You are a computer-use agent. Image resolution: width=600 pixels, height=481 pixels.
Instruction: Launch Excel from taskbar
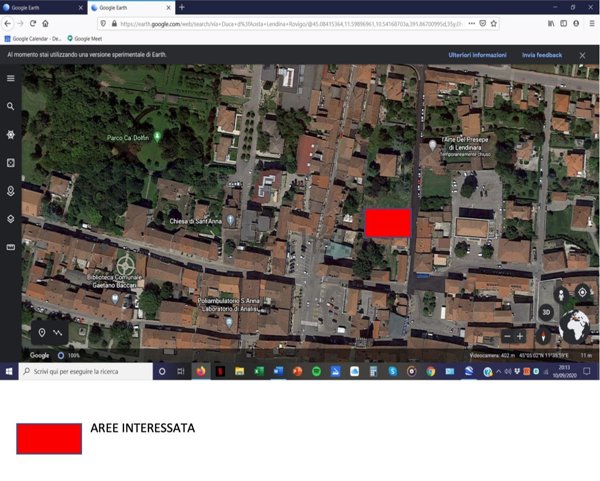point(259,372)
